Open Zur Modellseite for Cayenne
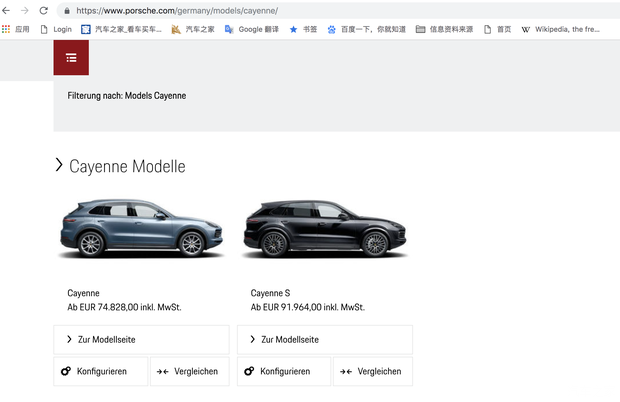Viewport: 620px width, 402px height. tap(141, 340)
